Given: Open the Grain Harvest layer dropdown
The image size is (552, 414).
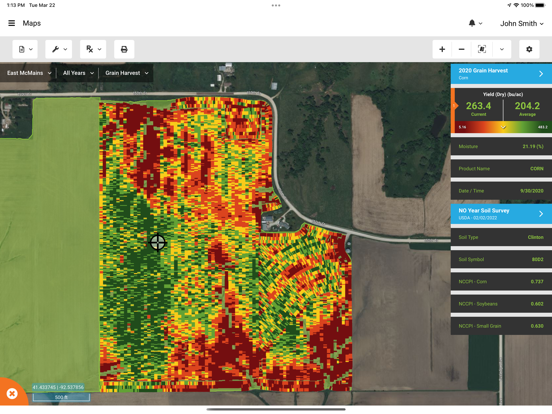Looking at the screenshot, I should 126,73.
